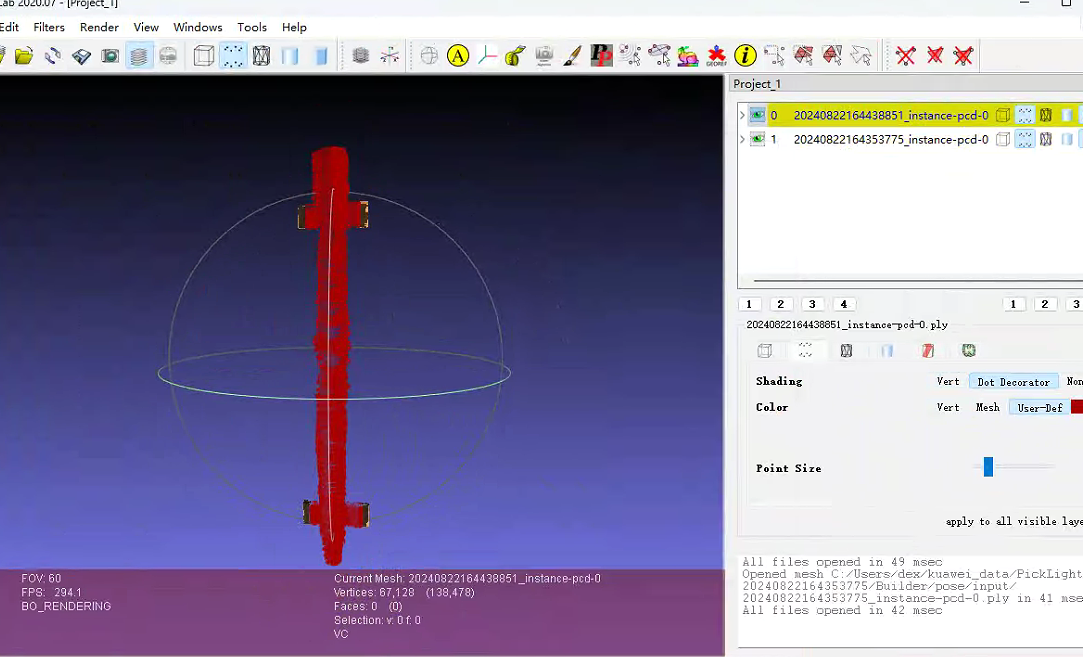
Task: Select User-Def color option
Action: point(1039,407)
